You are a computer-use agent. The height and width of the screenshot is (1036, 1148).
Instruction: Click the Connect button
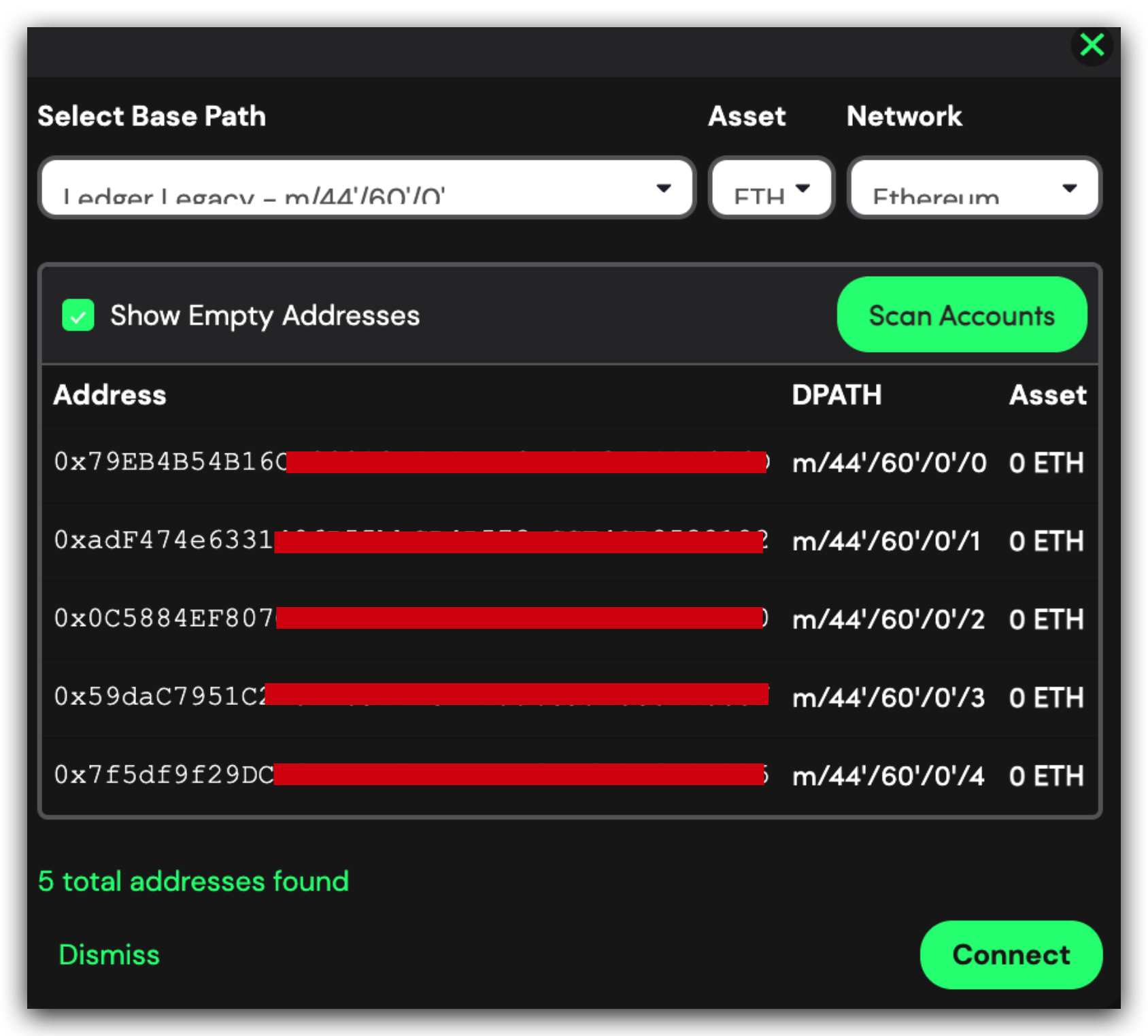1010,954
